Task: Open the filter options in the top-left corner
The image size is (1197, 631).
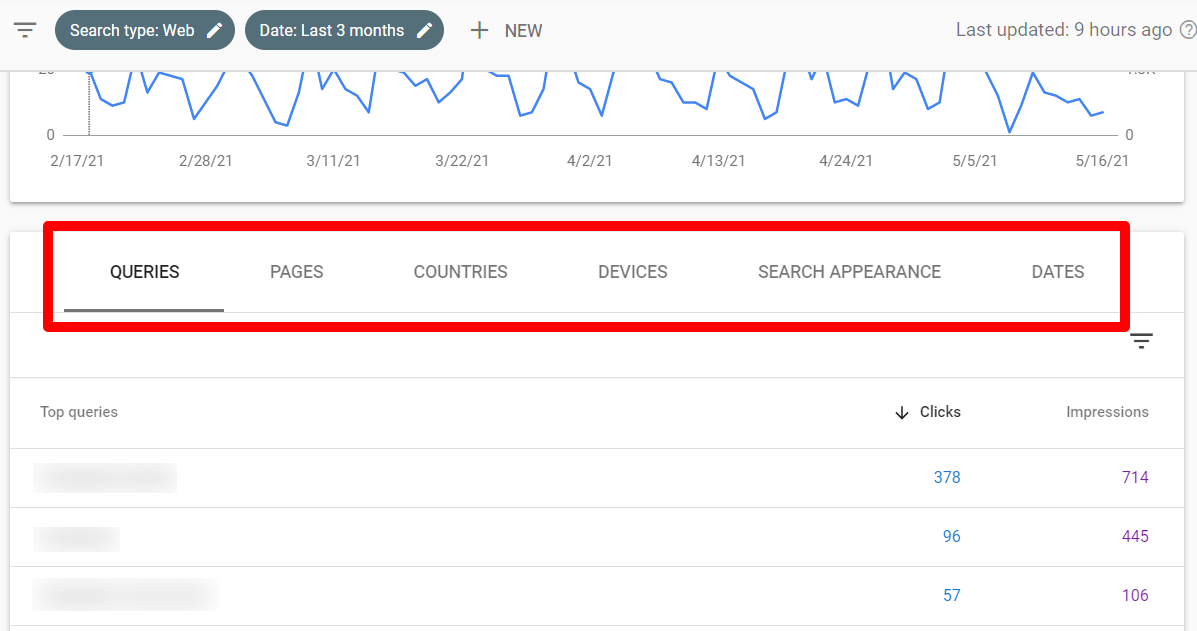Action: coord(25,30)
